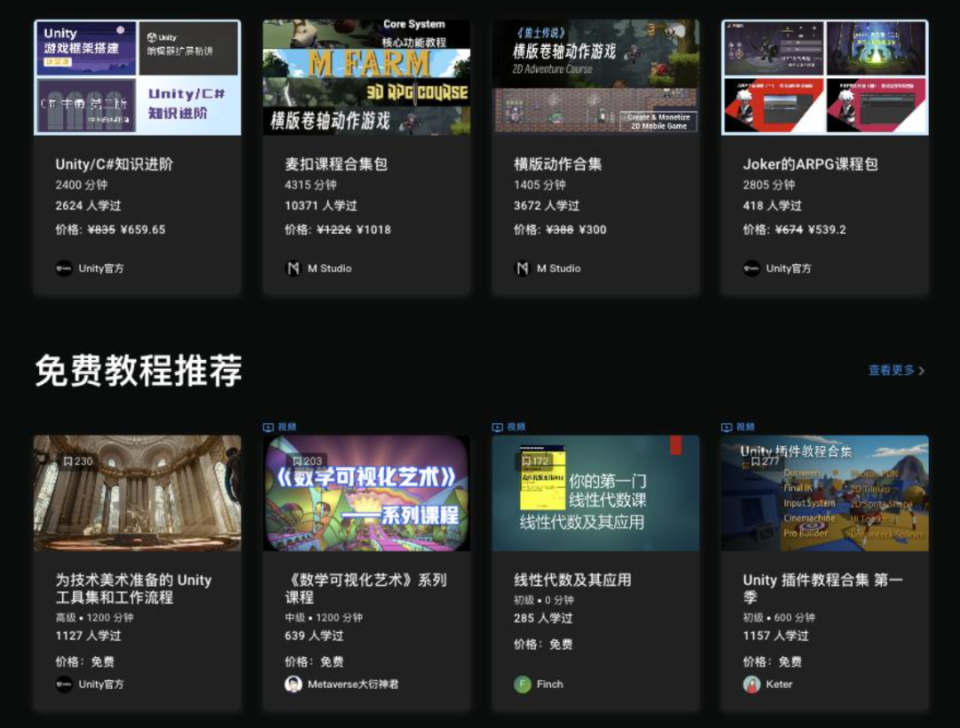
Task: Click video icon above Unity 插件教程合集 card
Action: point(727,427)
